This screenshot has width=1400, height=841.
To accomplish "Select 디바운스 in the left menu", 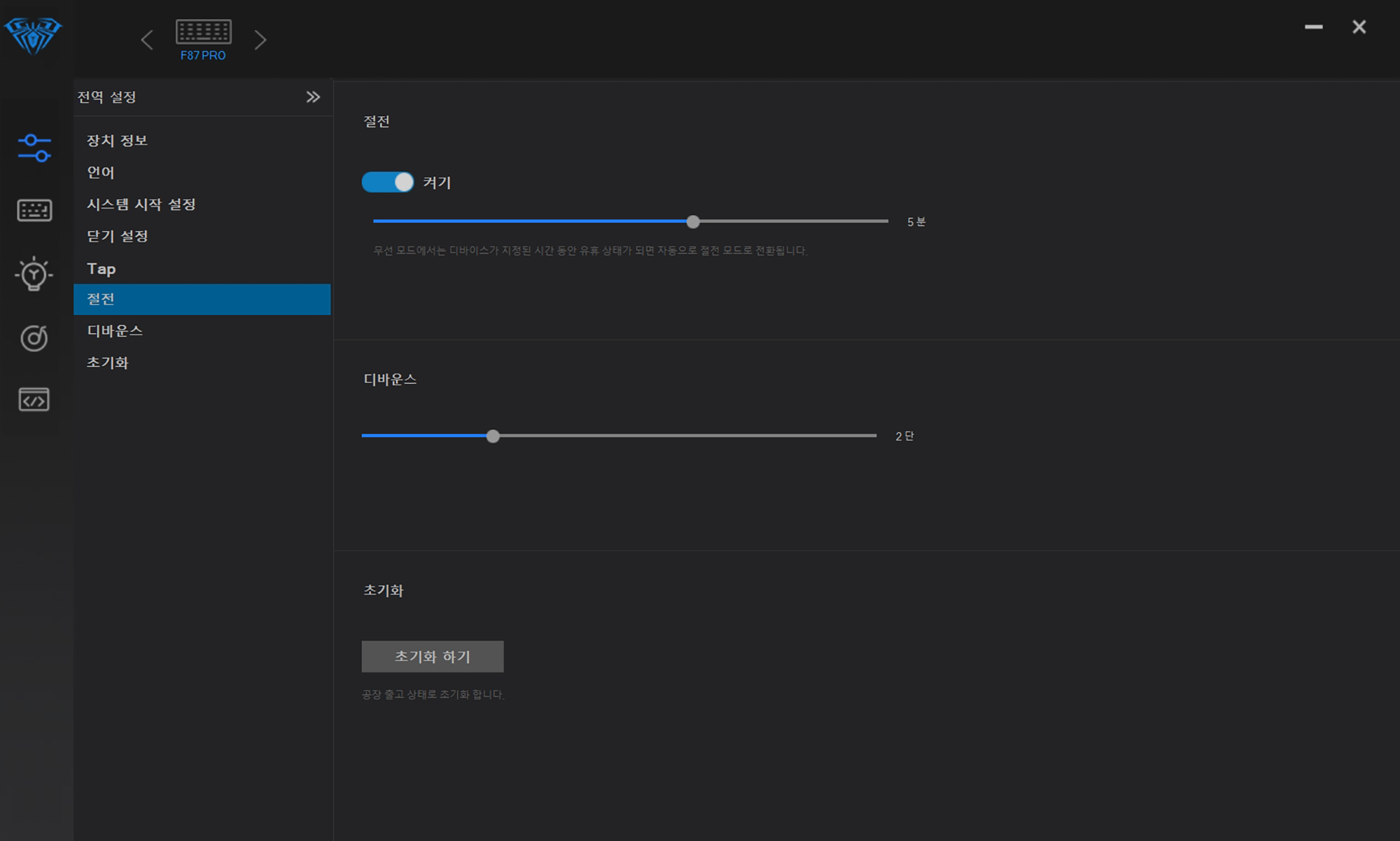I will [x=115, y=331].
